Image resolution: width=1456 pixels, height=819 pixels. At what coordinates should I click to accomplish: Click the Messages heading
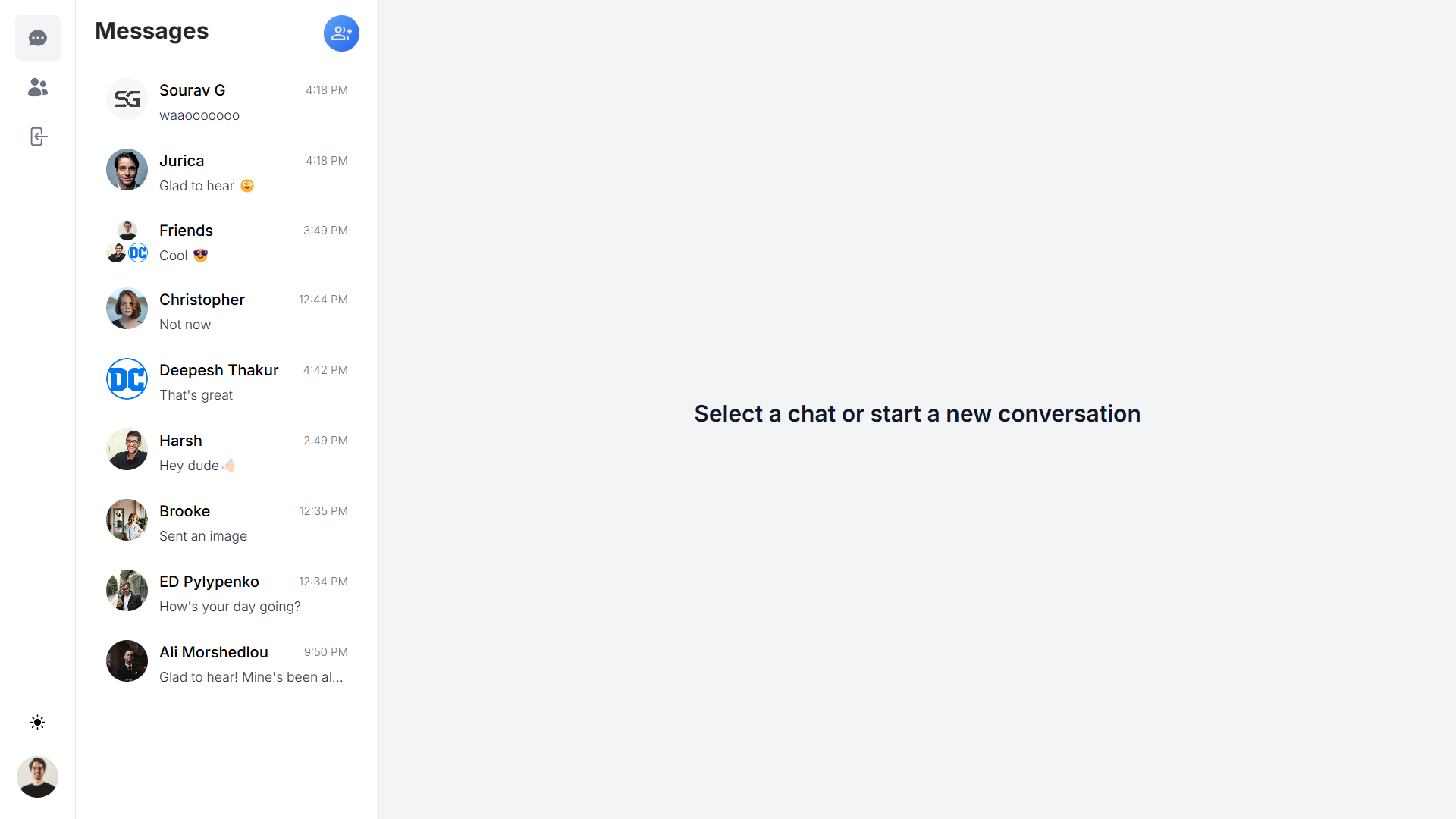pyautogui.click(x=152, y=31)
